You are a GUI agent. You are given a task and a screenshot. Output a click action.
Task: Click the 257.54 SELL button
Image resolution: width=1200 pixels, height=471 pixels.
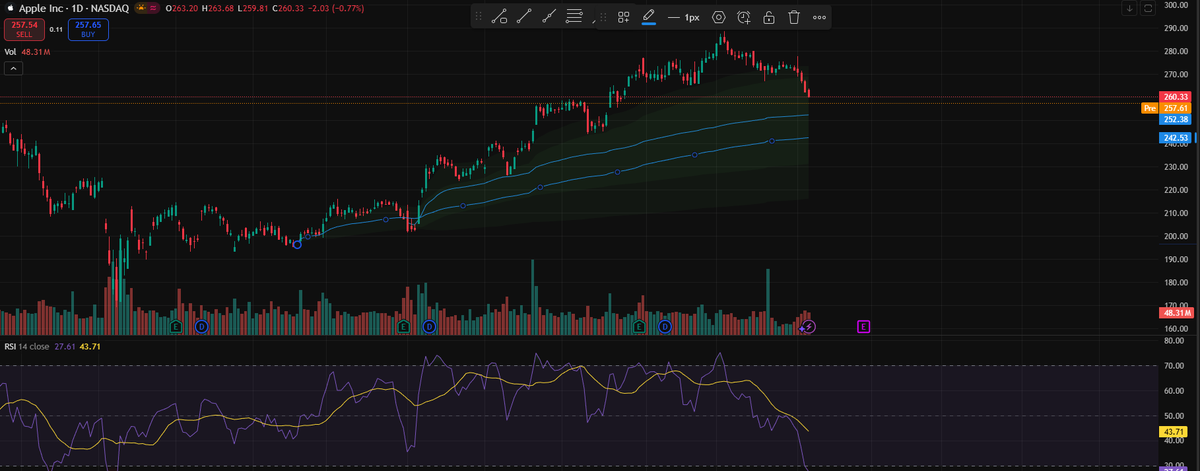tap(25, 29)
